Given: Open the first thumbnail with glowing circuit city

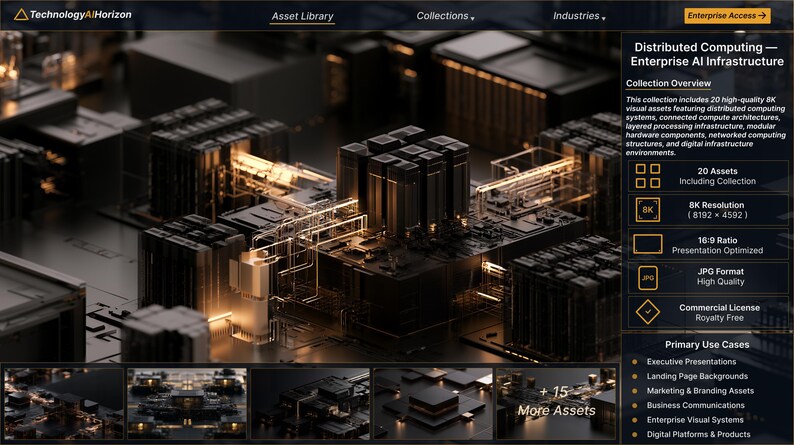Looking at the screenshot, I should point(64,403).
